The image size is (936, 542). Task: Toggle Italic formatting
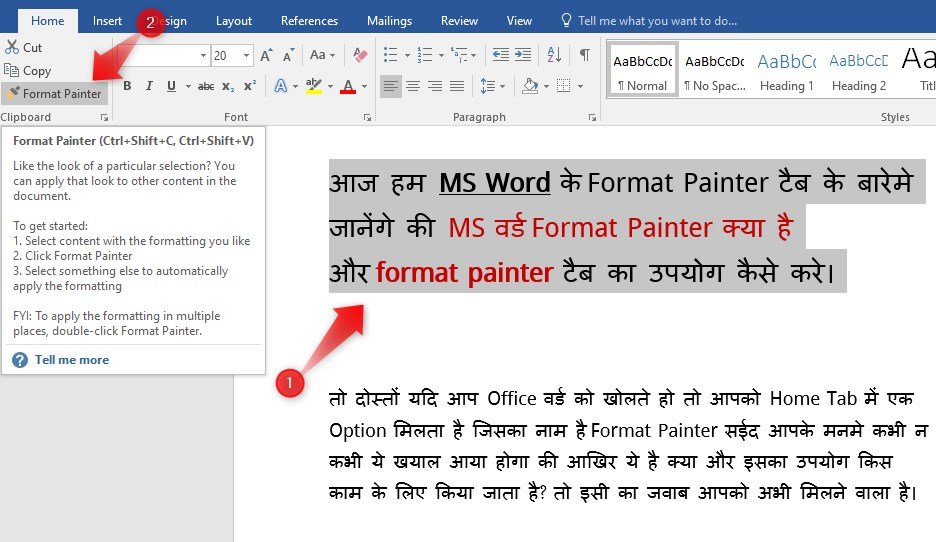149,86
